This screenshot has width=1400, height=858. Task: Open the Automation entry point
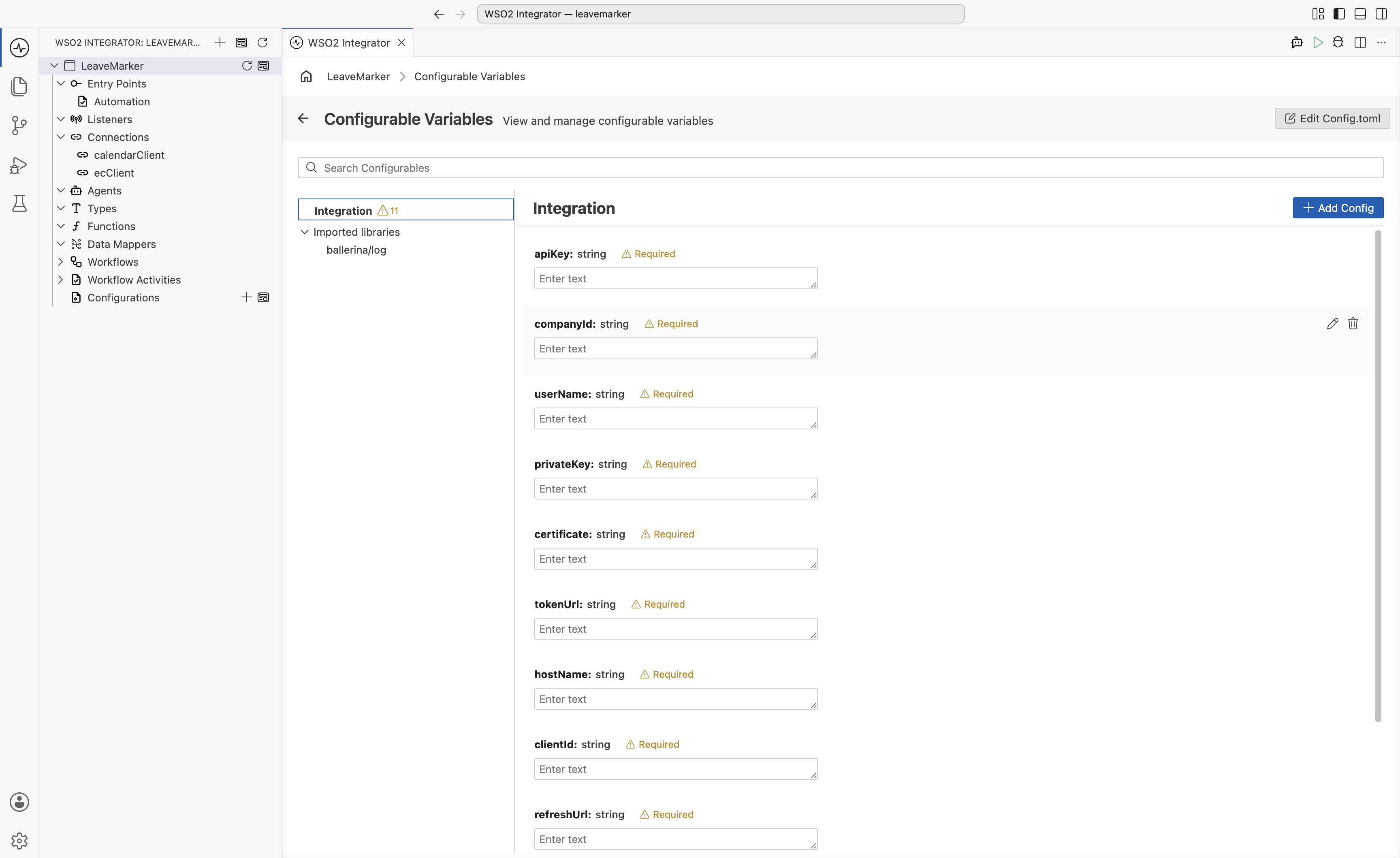[x=122, y=101]
